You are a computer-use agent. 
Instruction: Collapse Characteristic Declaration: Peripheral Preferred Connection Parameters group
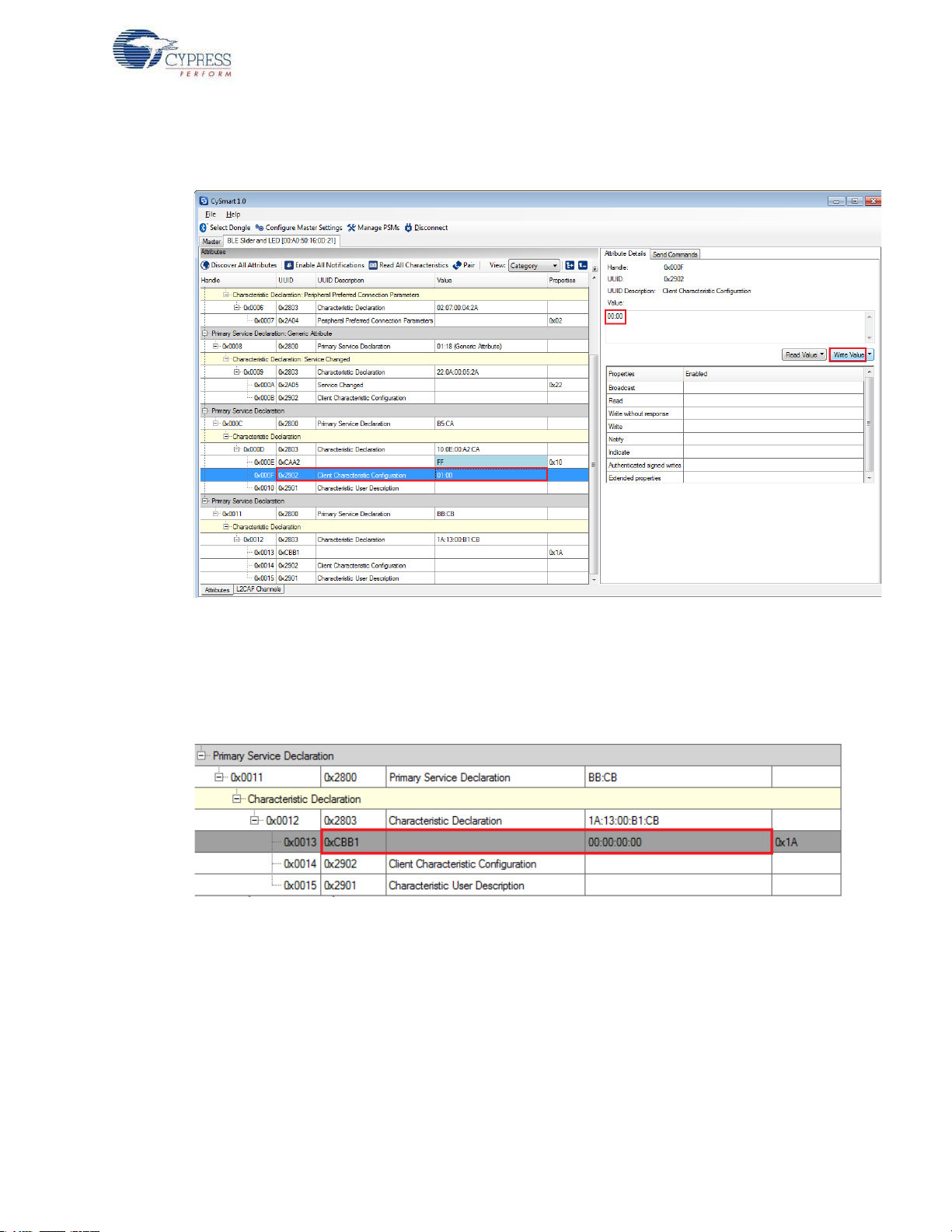click(226, 295)
